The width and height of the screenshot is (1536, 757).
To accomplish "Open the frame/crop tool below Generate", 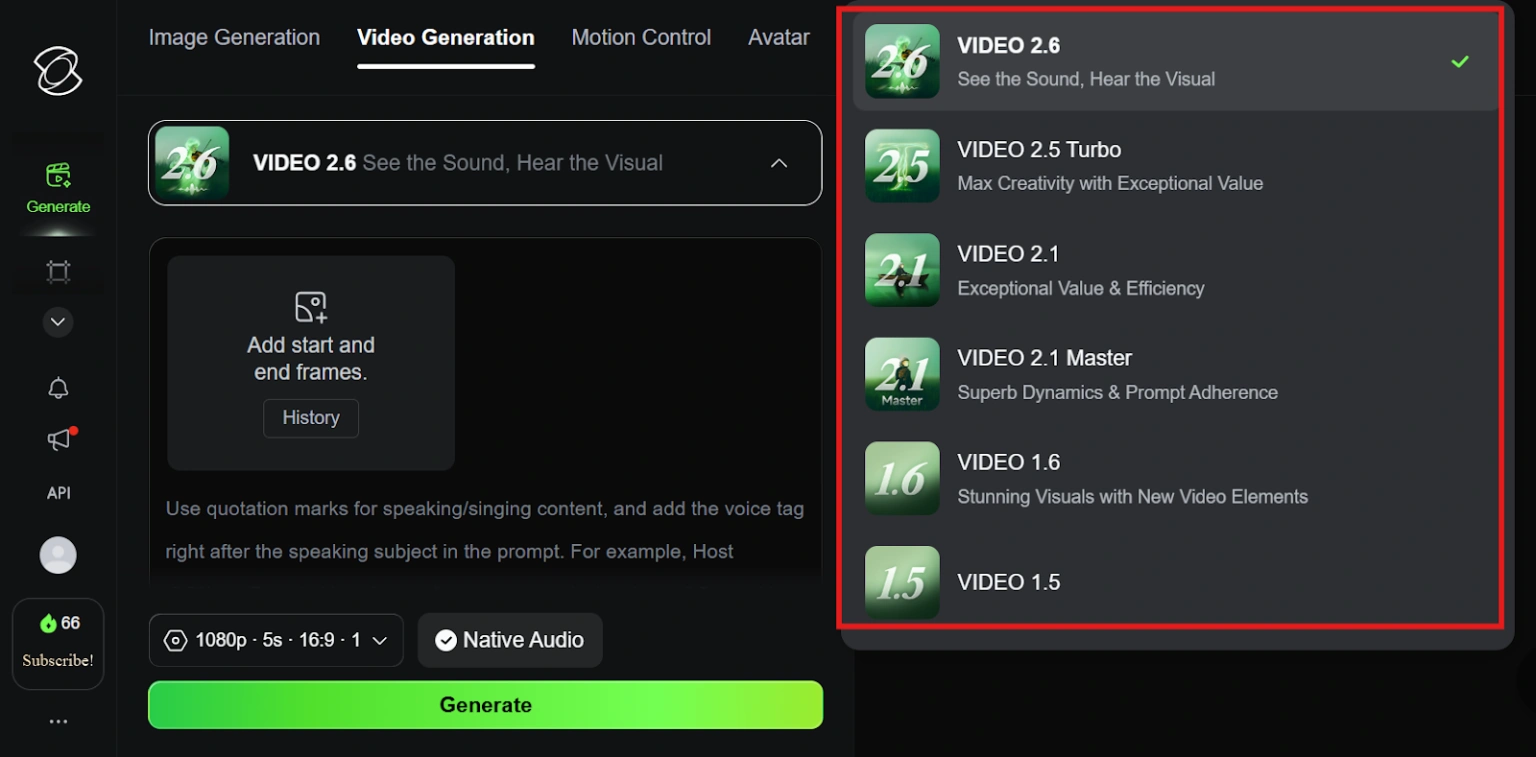I will pyautogui.click(x=58, y=271).
